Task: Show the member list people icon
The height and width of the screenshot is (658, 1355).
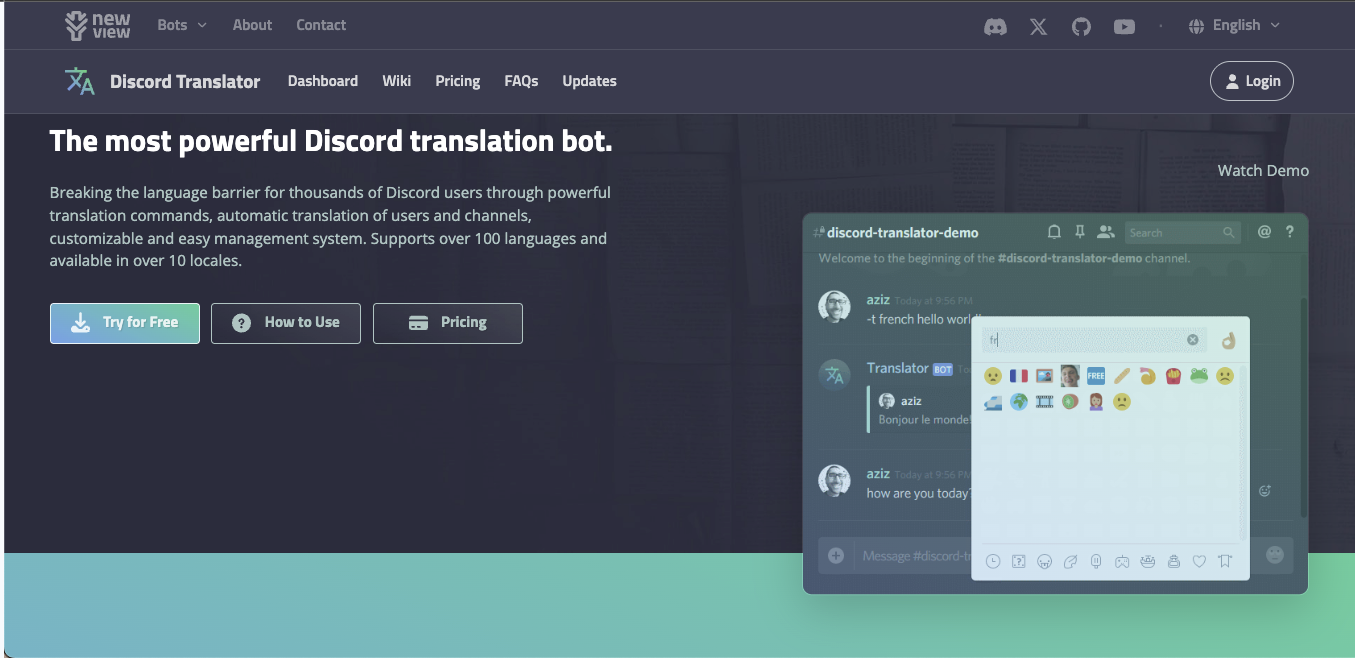Action: (x=1105, y=232)
